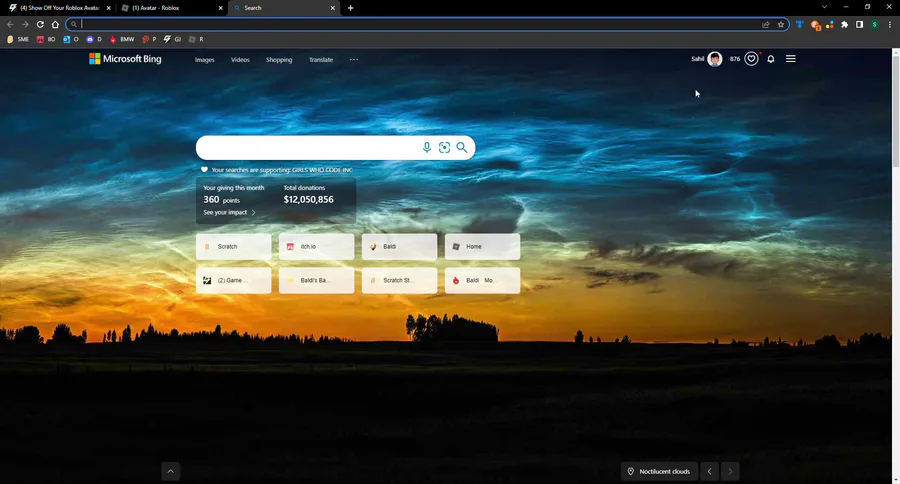
Task: Click the magnifier search button in Bing box
Action: point(461,148)
